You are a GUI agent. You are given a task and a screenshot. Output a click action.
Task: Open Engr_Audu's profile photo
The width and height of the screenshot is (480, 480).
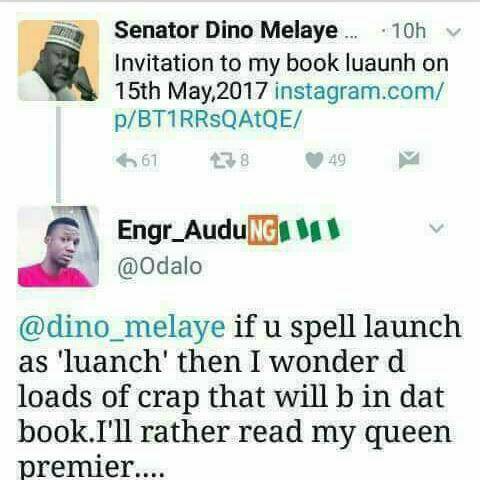point(58,246)
